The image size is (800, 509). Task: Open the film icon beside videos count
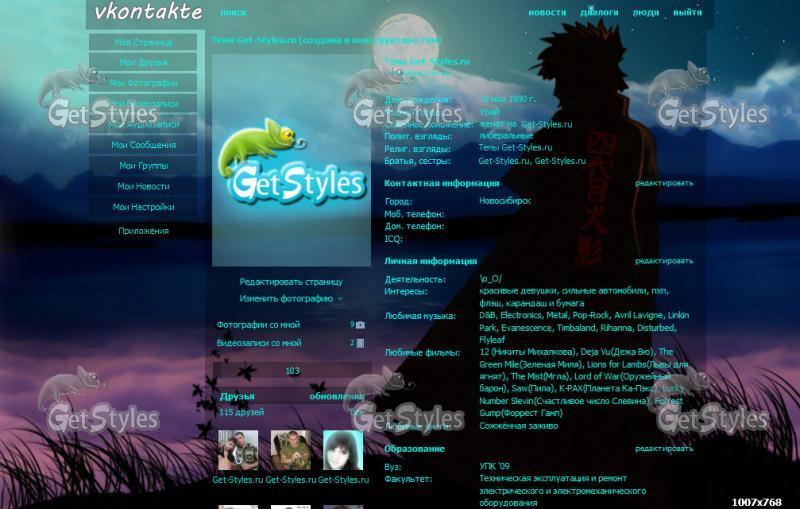(360, 343)
